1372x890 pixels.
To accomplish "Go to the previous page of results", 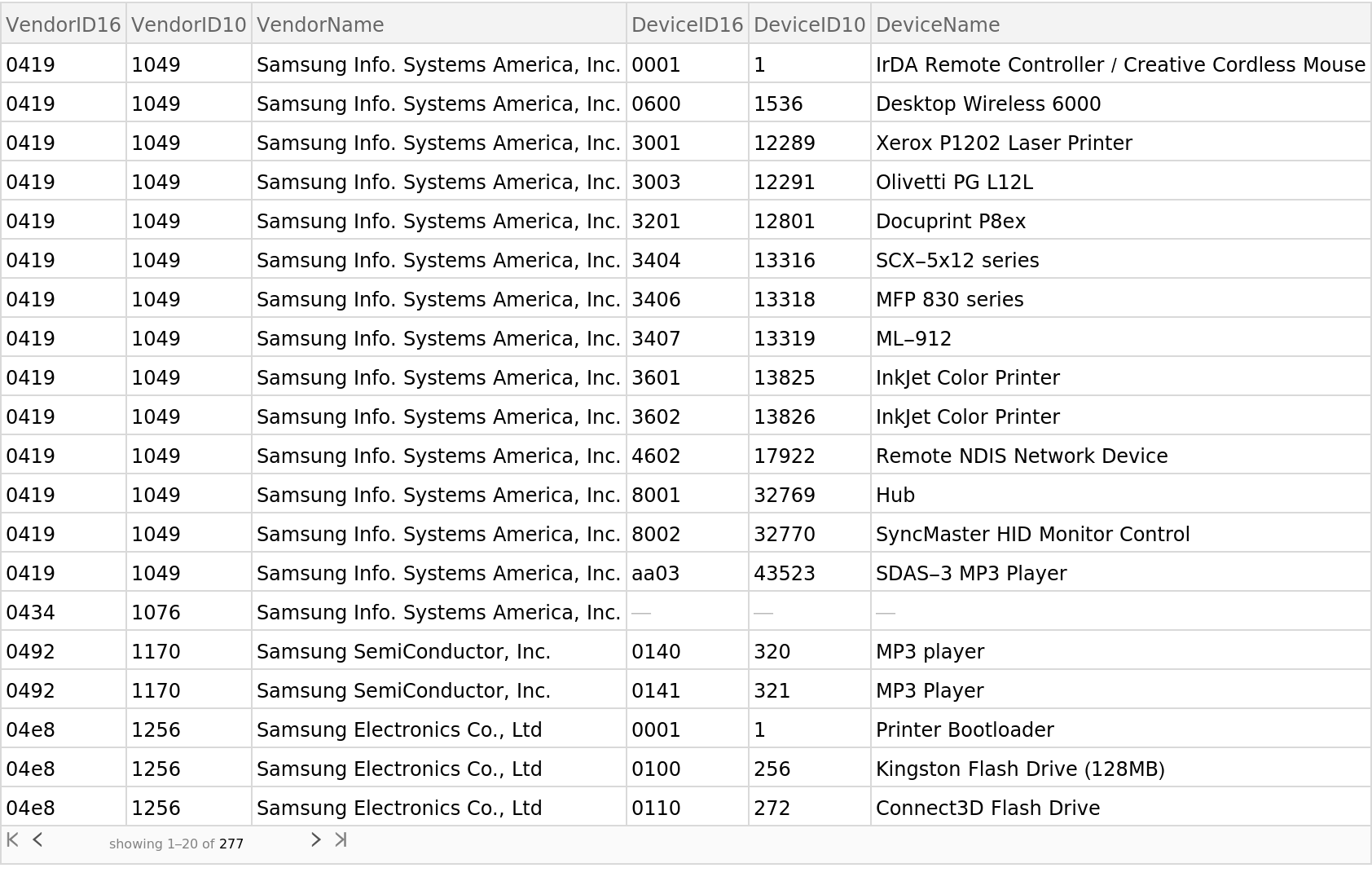I will pos(37,839).
